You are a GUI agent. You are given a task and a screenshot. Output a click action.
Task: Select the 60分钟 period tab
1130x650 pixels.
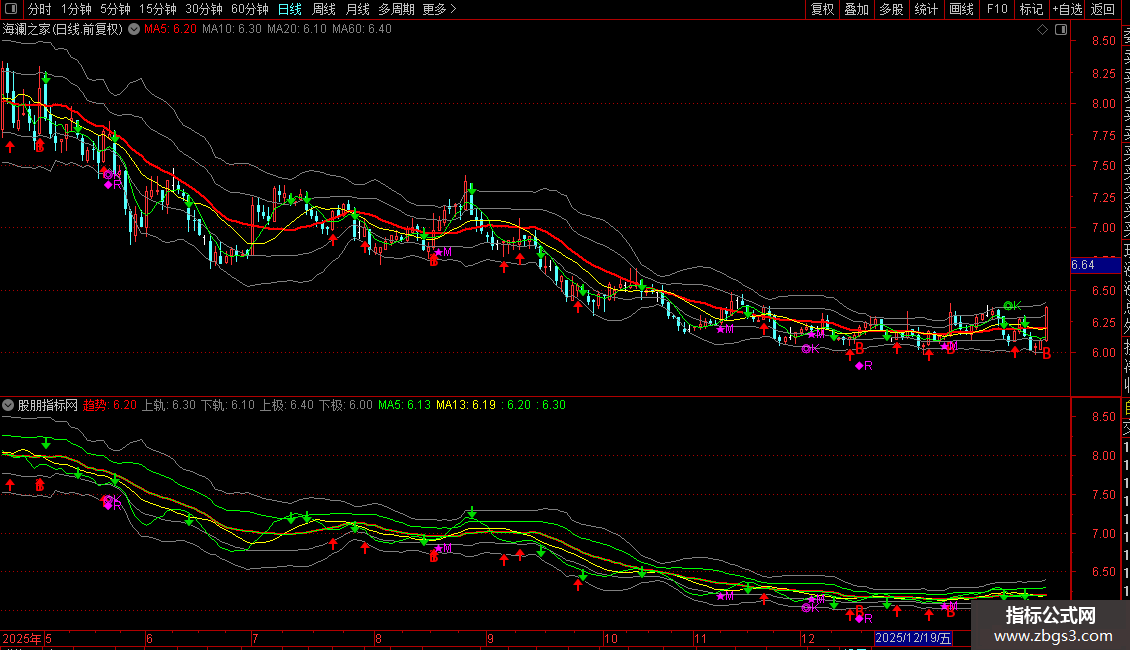click(249, 10)
